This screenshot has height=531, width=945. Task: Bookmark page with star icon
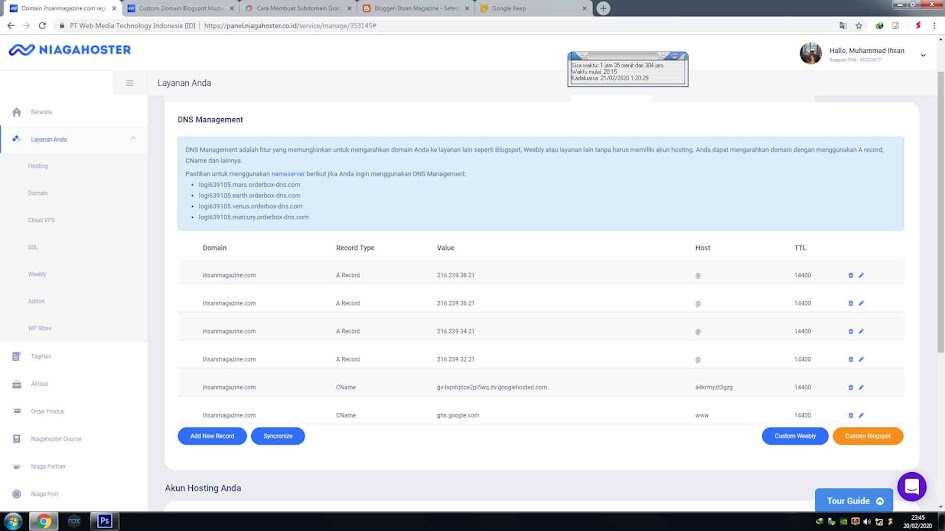[859, 26]
